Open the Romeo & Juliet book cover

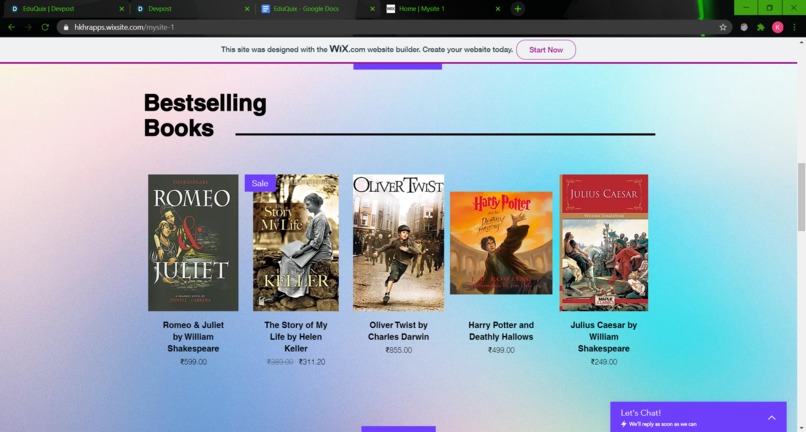pyautogui.click(x=193, y=243)
